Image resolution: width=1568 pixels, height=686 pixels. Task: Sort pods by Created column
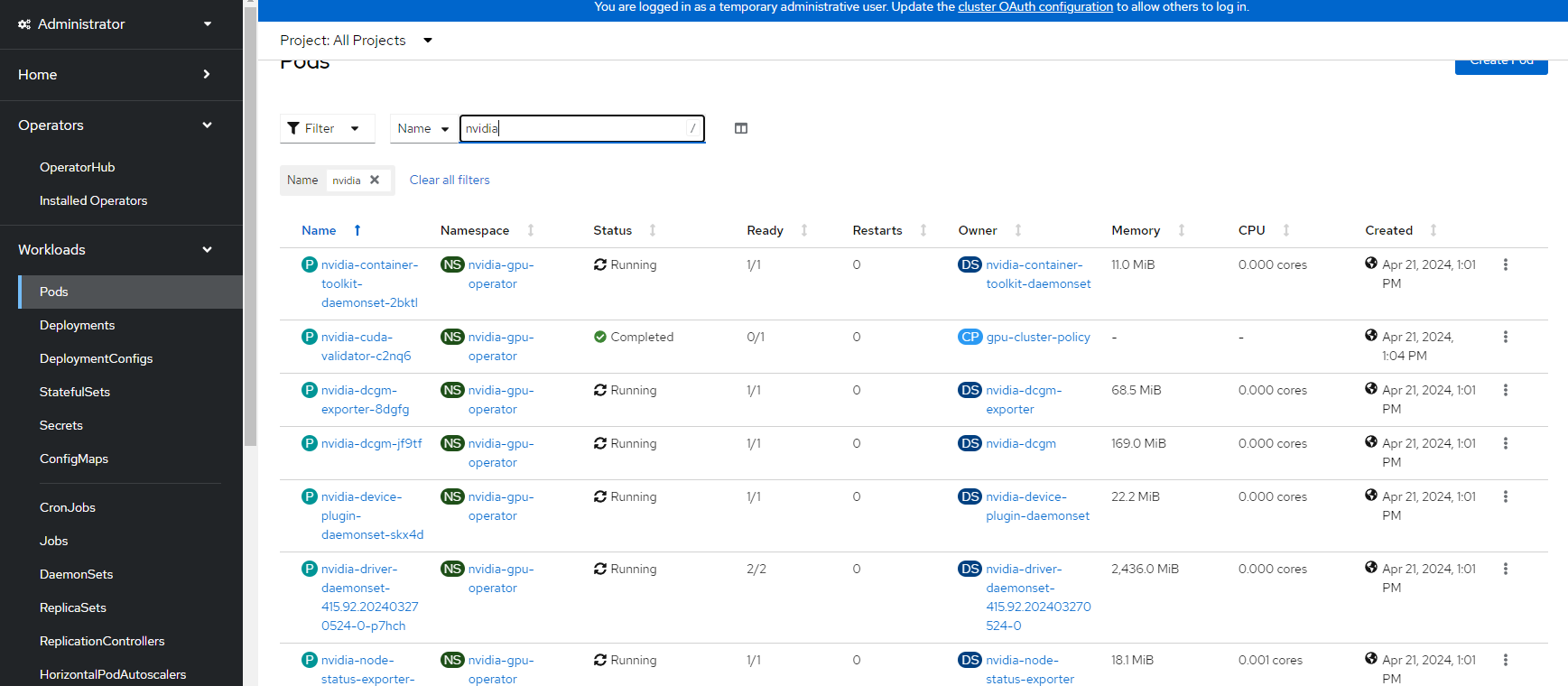(x=1433, y=230)
